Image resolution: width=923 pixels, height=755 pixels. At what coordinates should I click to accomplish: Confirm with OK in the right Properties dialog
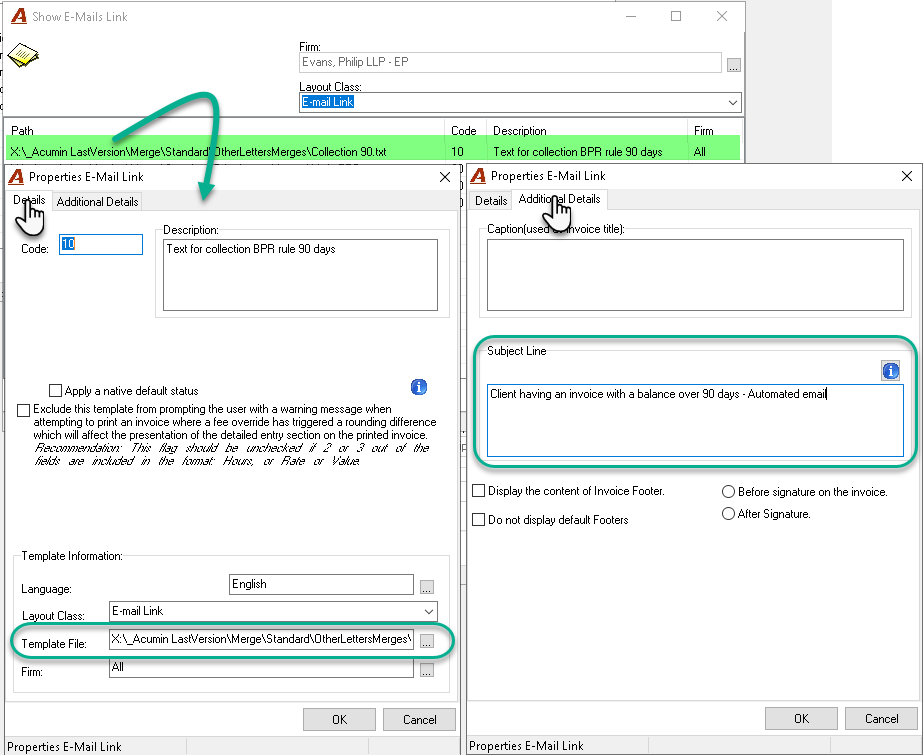coord(801,719)
